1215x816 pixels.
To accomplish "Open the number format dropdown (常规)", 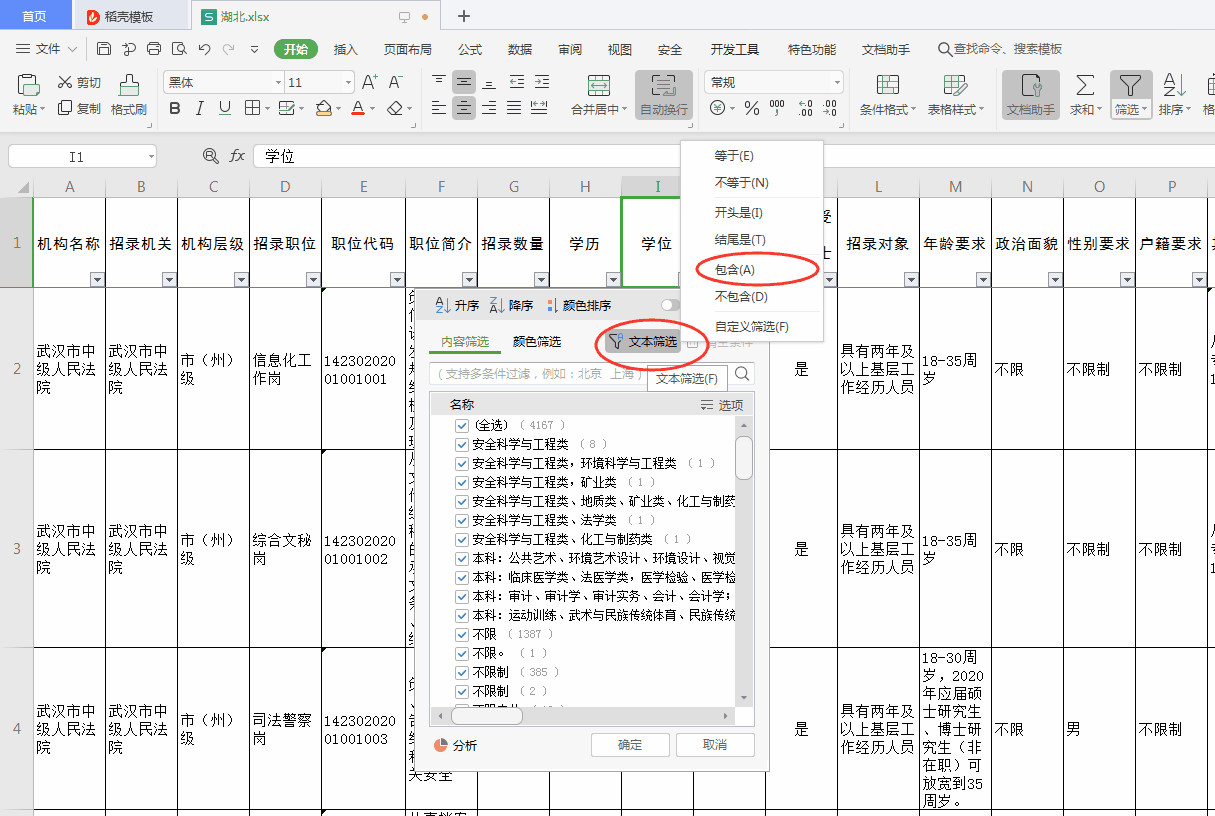I will point(837,82).
